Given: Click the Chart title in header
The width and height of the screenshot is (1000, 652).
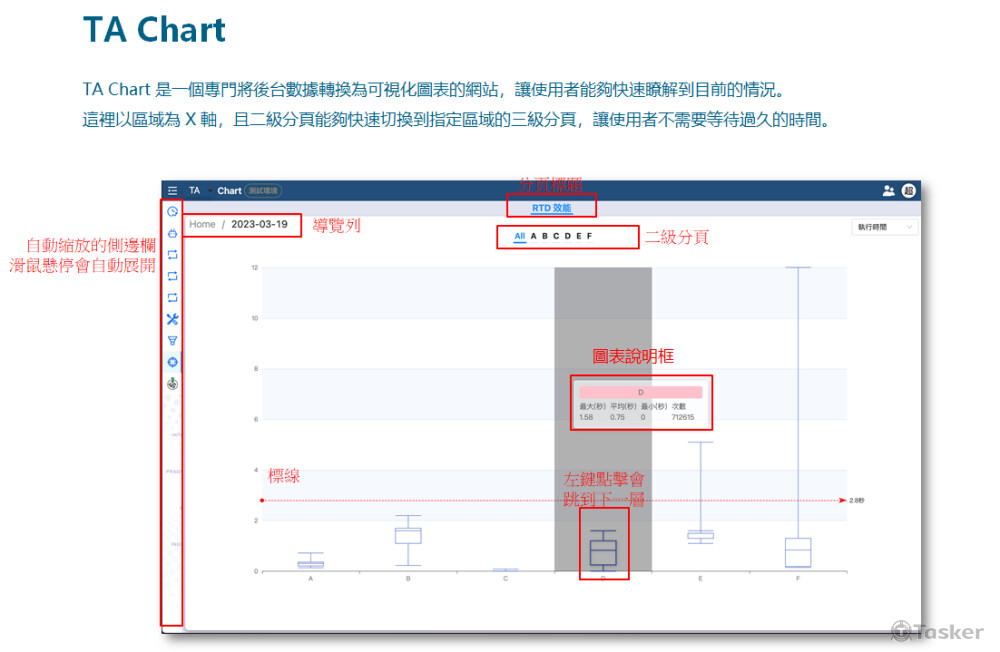Looking at the screenshot, I should pos(229,191).
